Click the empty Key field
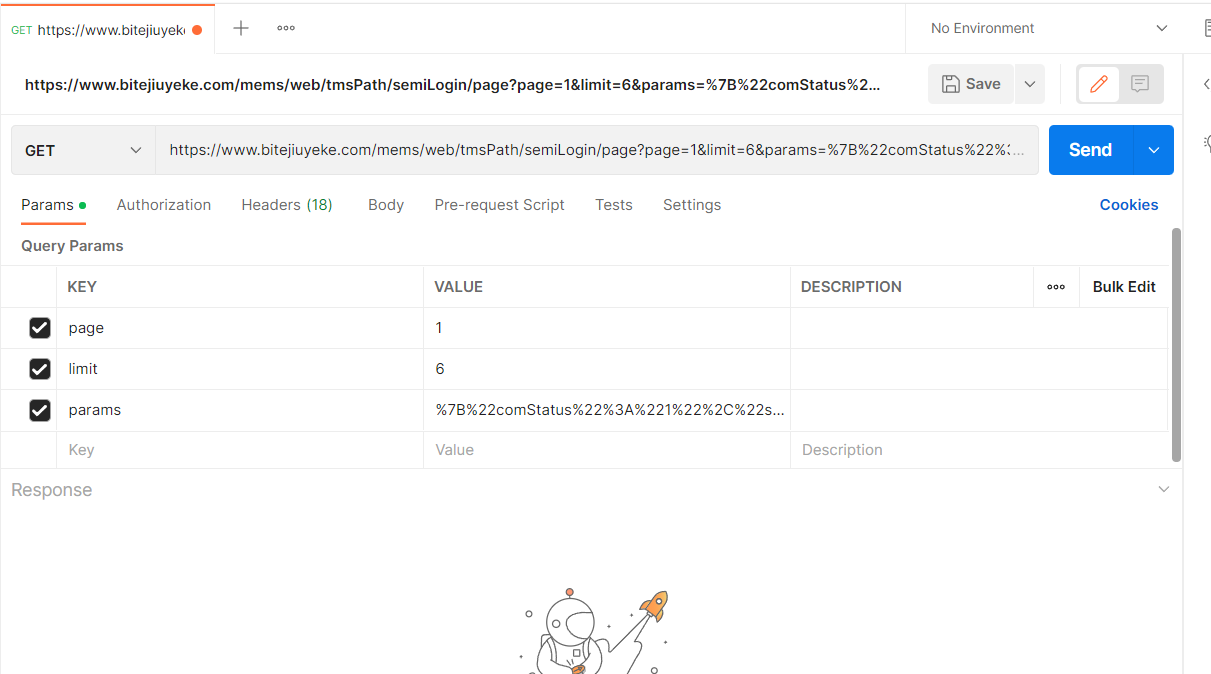The width and height of the screenshot is (1211, 674). tap(240, 450)
